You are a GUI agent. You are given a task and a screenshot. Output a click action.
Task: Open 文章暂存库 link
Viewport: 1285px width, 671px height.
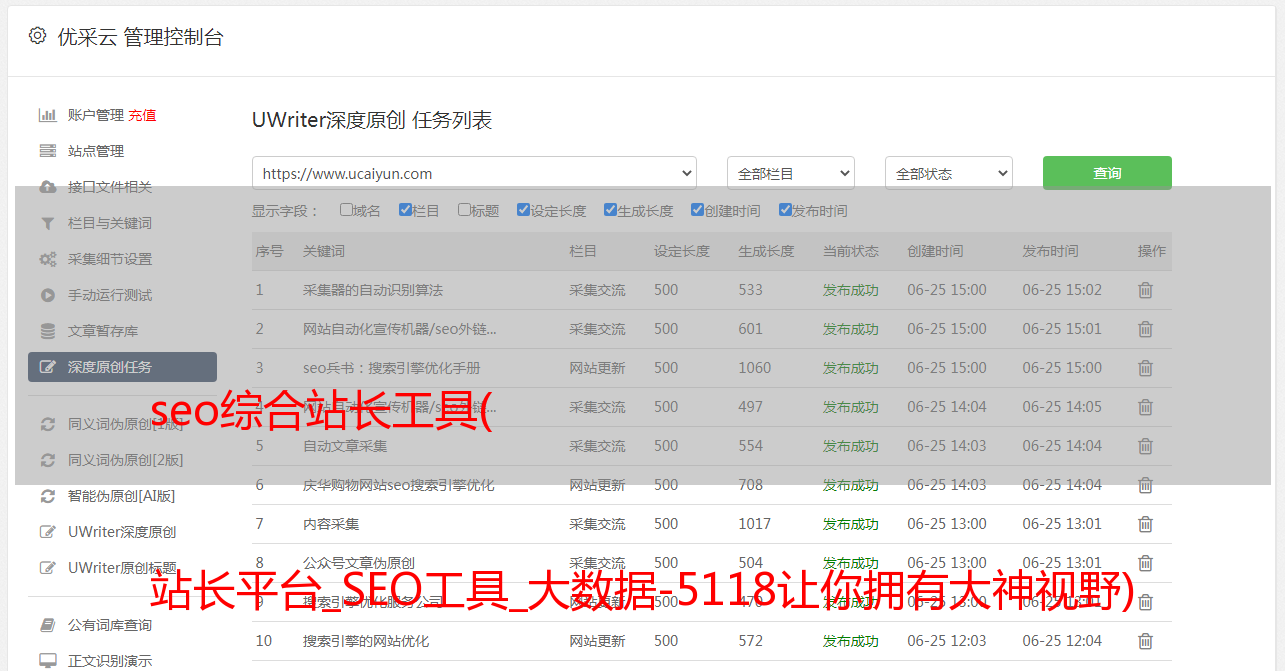pos(103,331)
